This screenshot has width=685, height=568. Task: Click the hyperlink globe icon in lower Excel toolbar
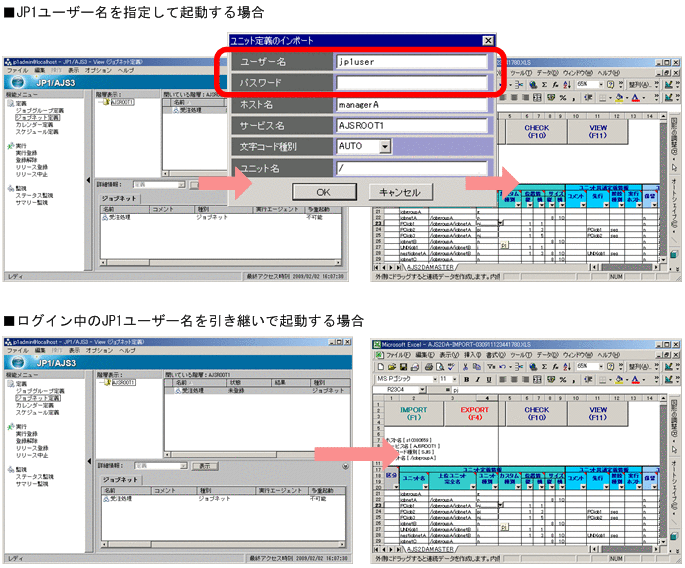pos(533,367)
